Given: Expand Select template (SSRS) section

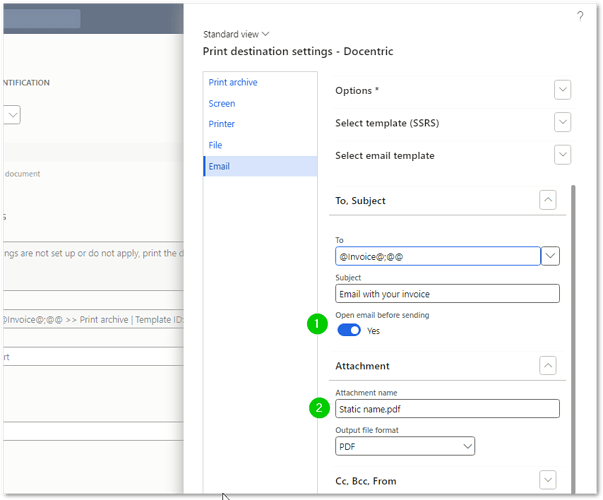Looking at the screenshot, I should [x=562, y=123].
